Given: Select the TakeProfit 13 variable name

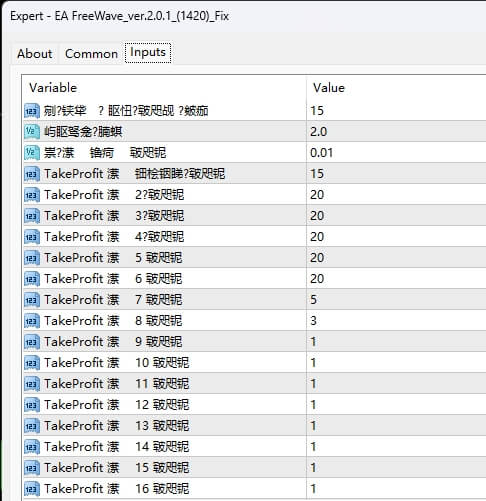Looking at the screenshot, I should (x=117, y=426).
